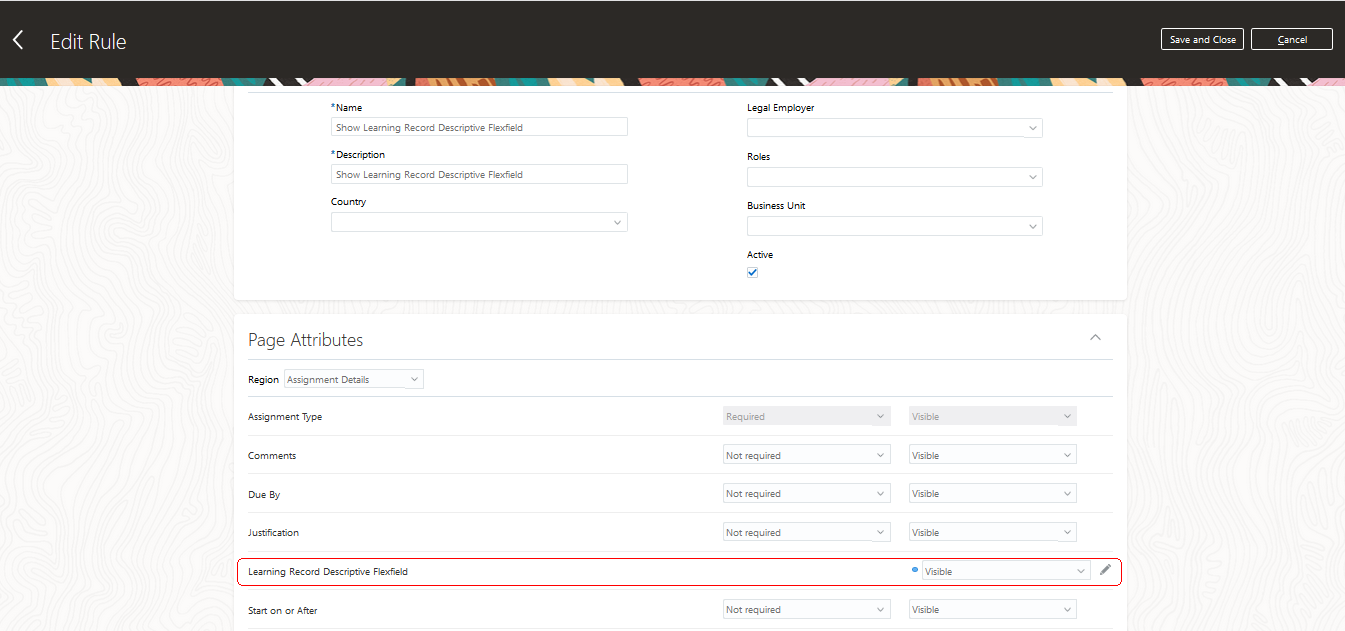Open the Region dropdown
This screenshot has height=631, width=1345.
click(354, 380)
